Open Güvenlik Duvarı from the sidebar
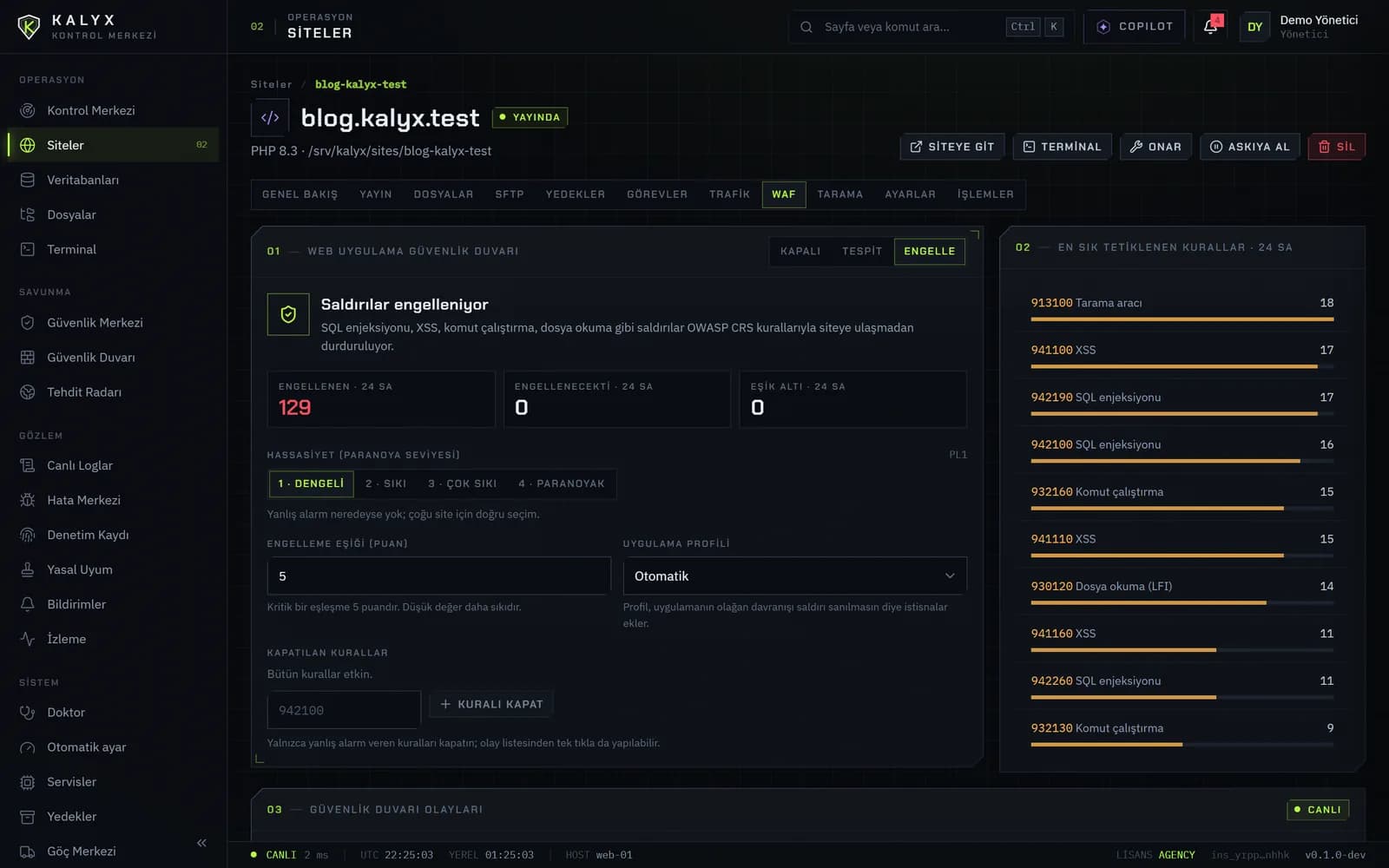This screenshot has width=1389, height=868. click(113, 357)
